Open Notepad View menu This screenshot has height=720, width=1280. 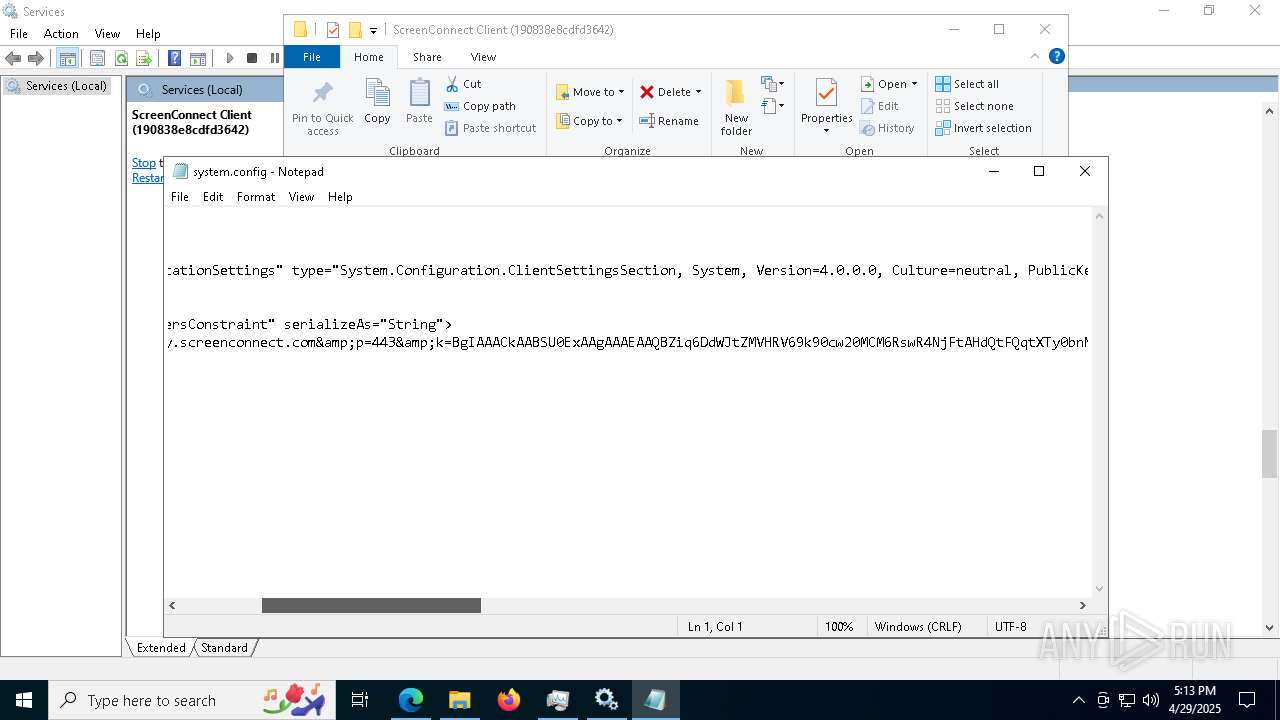point(301,197)
